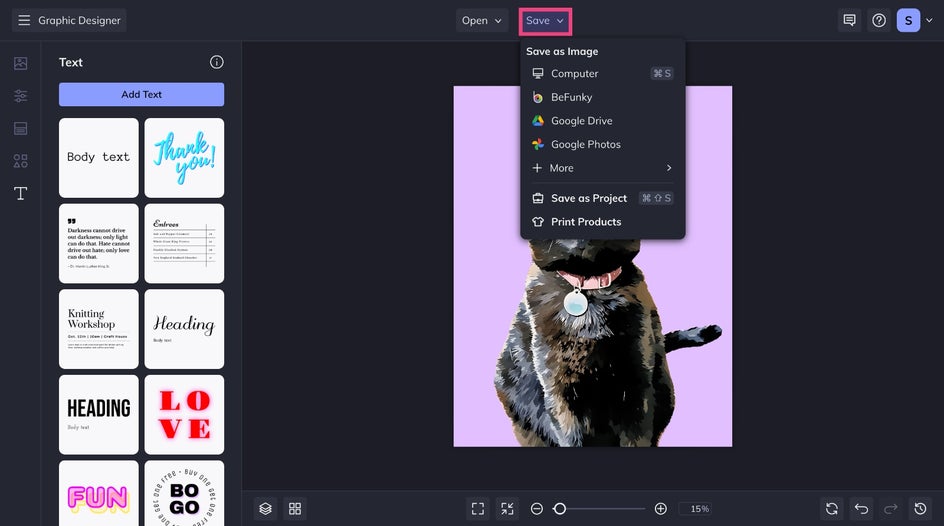Click the Redo arrow icon
944x526 pixels.
tap(891, 509)
